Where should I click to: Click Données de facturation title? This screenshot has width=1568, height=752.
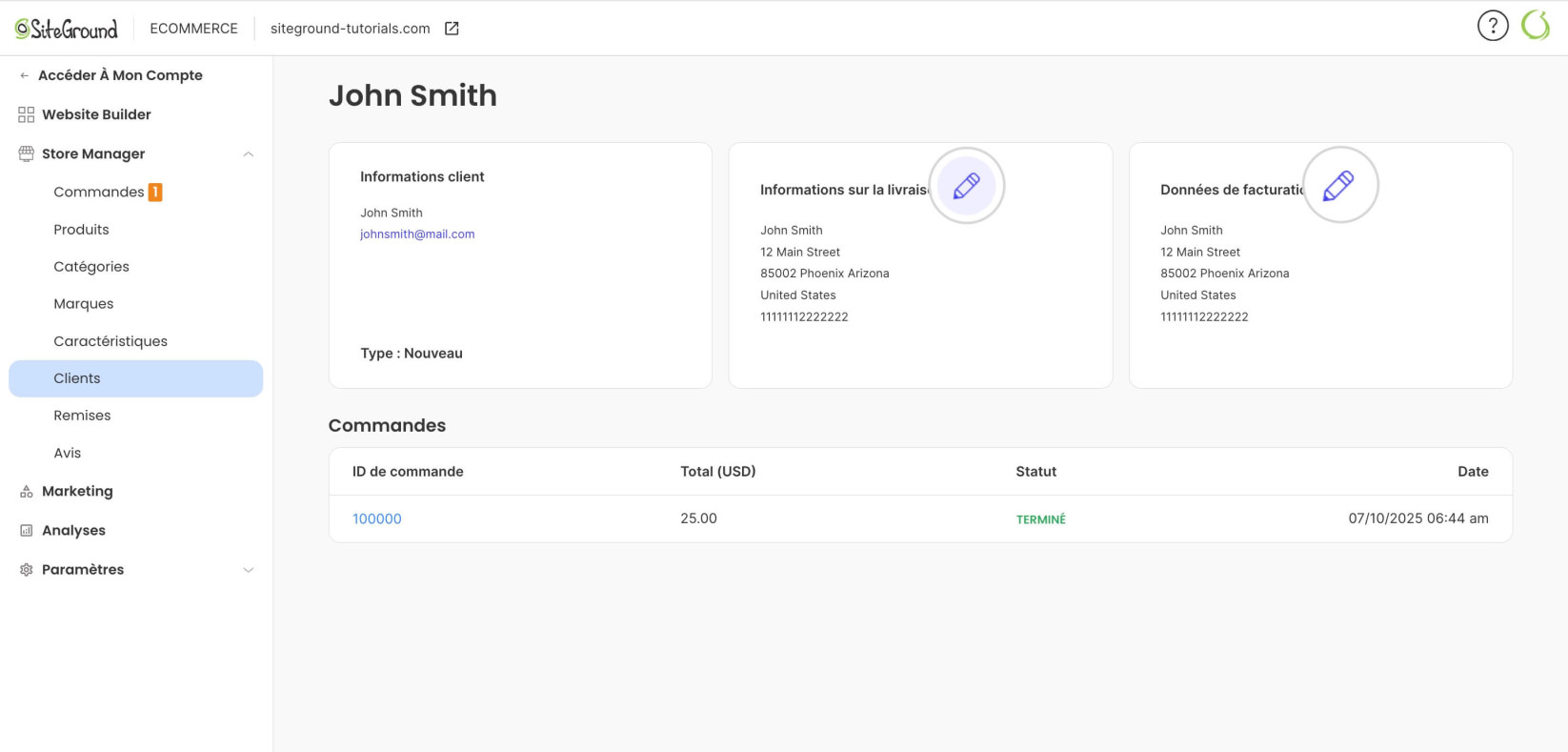click(x=1232, y=191)
